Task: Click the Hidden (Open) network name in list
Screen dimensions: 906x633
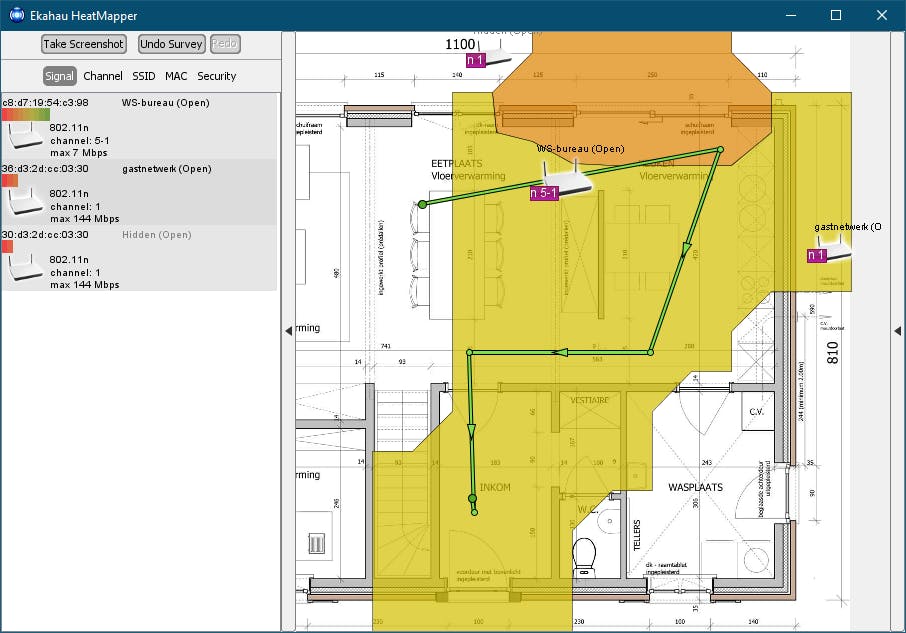Action: [157, 234]
